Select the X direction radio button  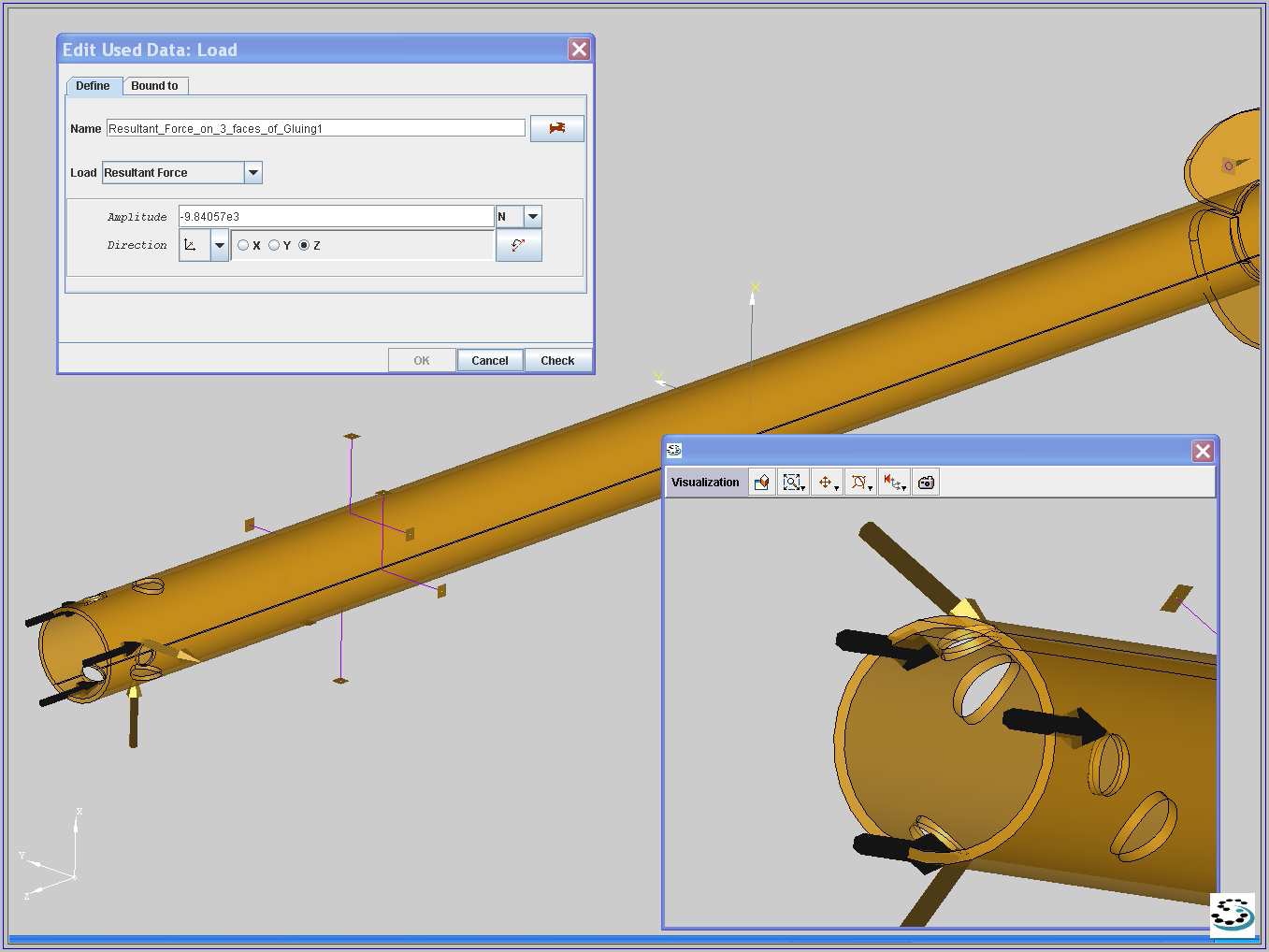pyautogui.click(x=243, y=245)
